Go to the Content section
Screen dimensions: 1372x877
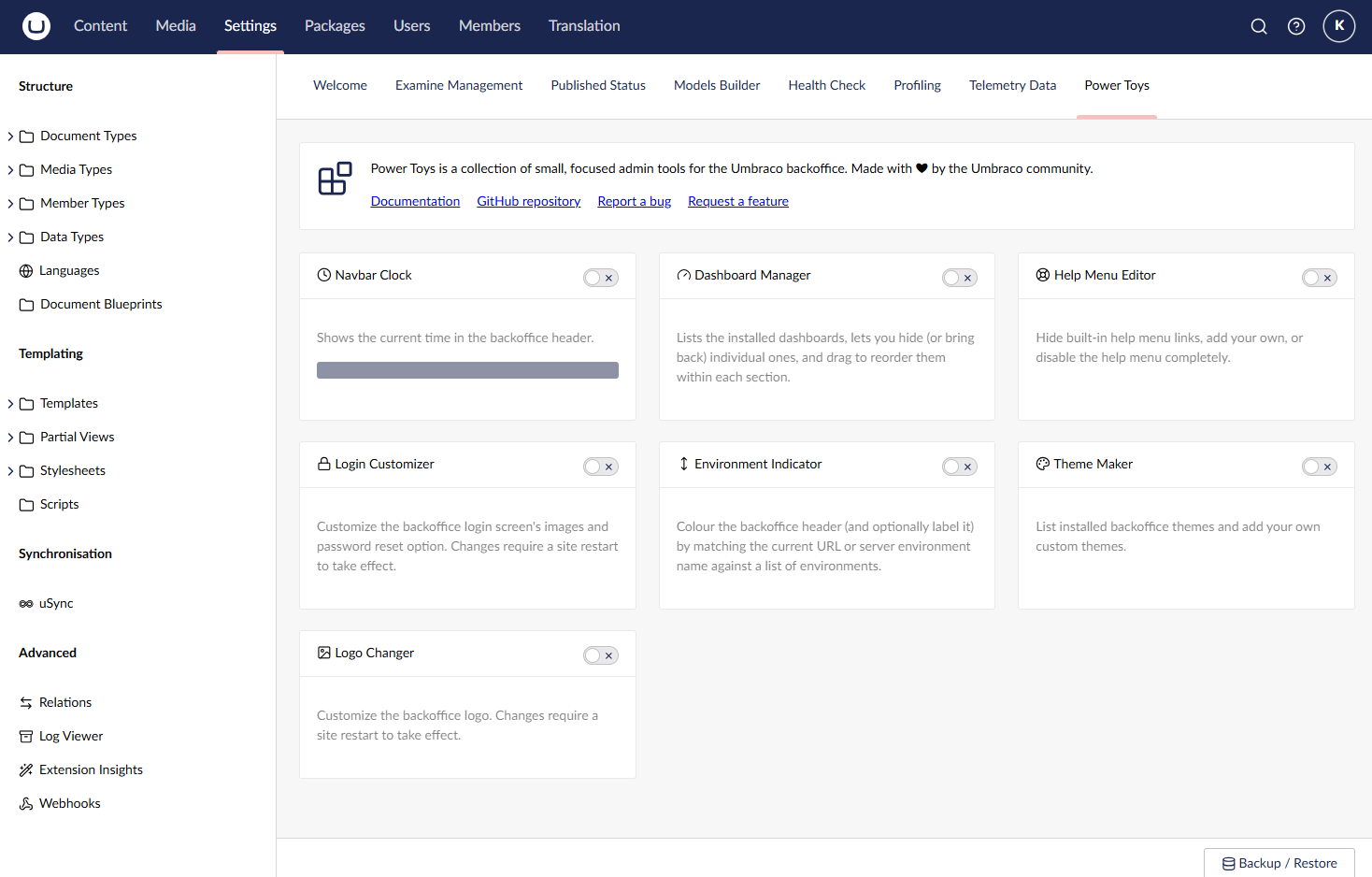pyautogui.click(x=100, y=26)
